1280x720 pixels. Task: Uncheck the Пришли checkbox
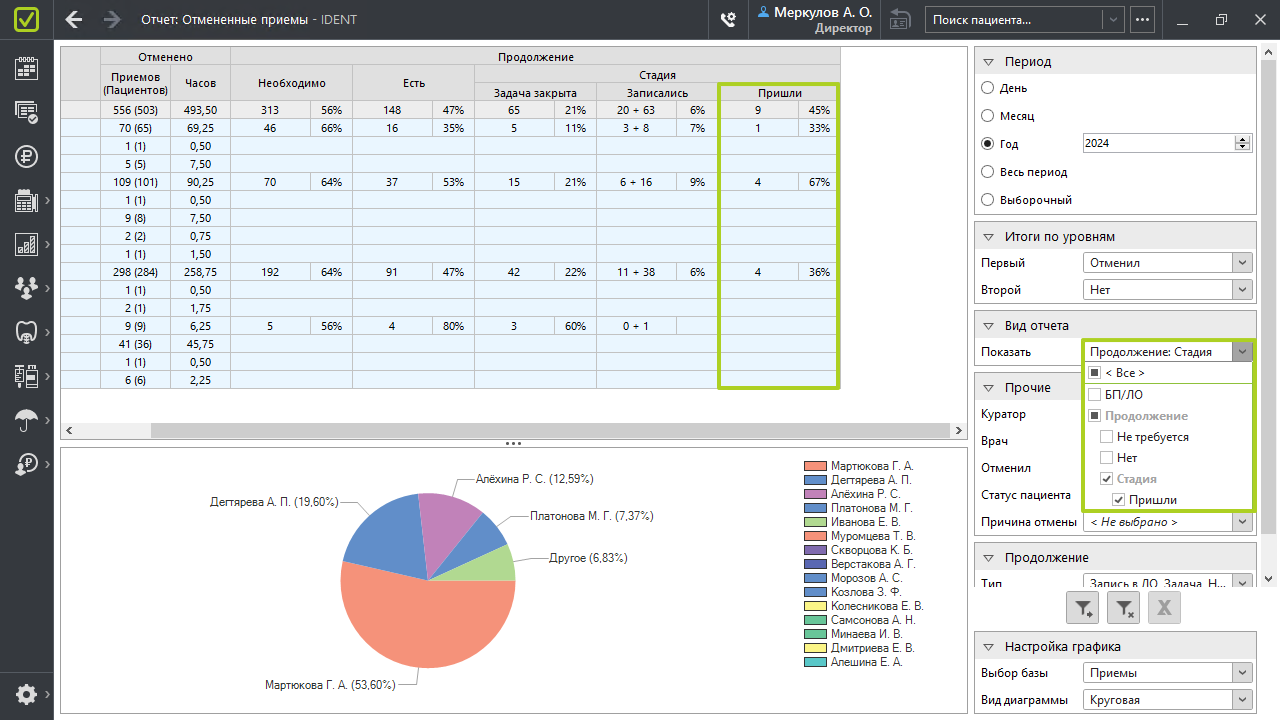tap(1118, 500)
